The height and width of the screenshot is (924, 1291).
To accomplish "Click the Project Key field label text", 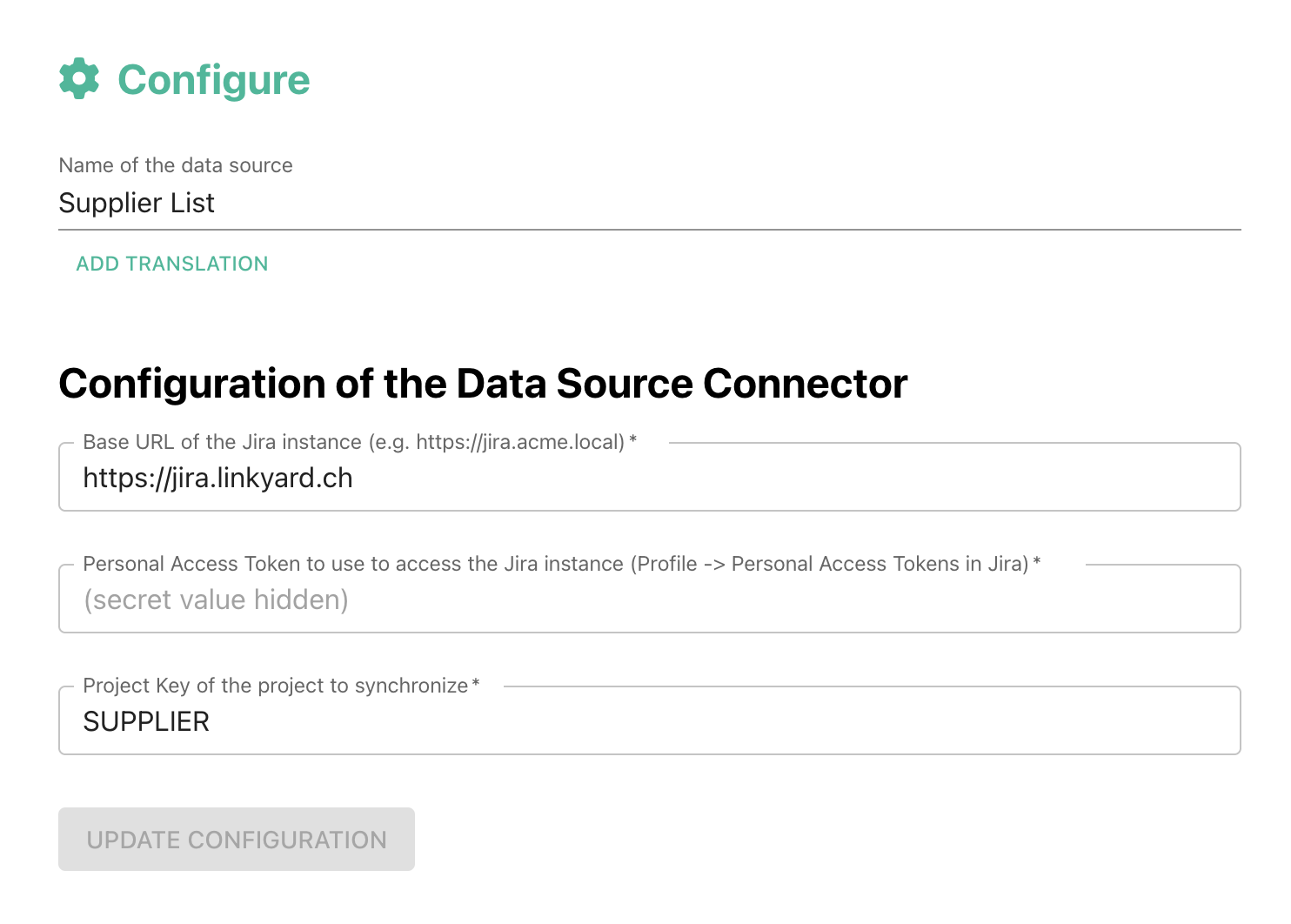I will [275, 686].
